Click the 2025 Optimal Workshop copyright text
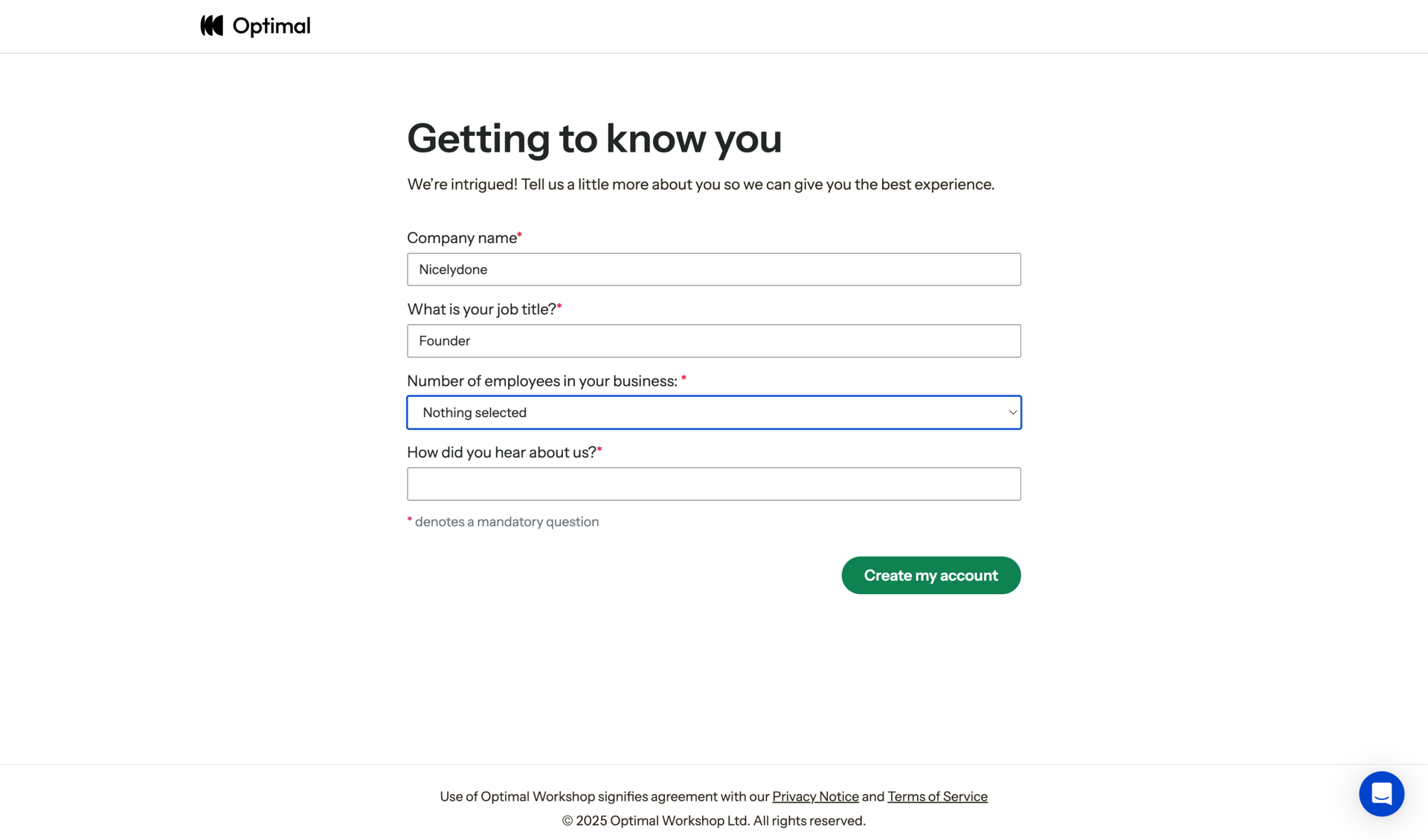The image size is (1428, 840). (713, 821)
